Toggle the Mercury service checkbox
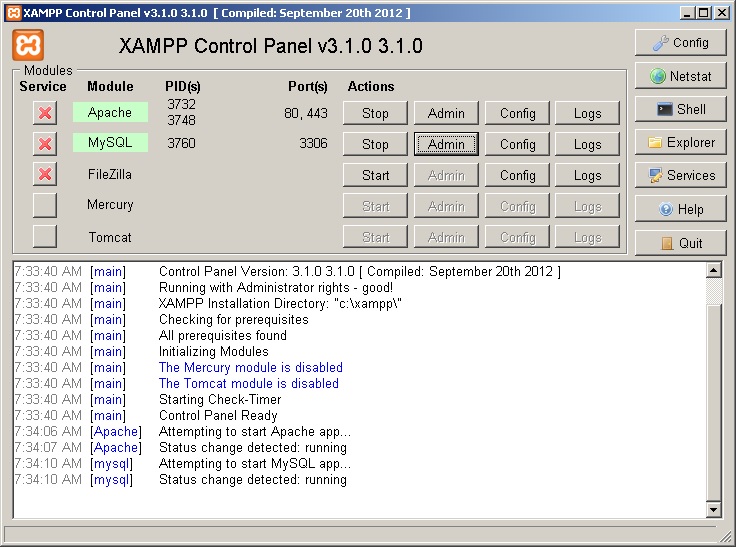Screen dimensions: 736x547 (45, 205)
